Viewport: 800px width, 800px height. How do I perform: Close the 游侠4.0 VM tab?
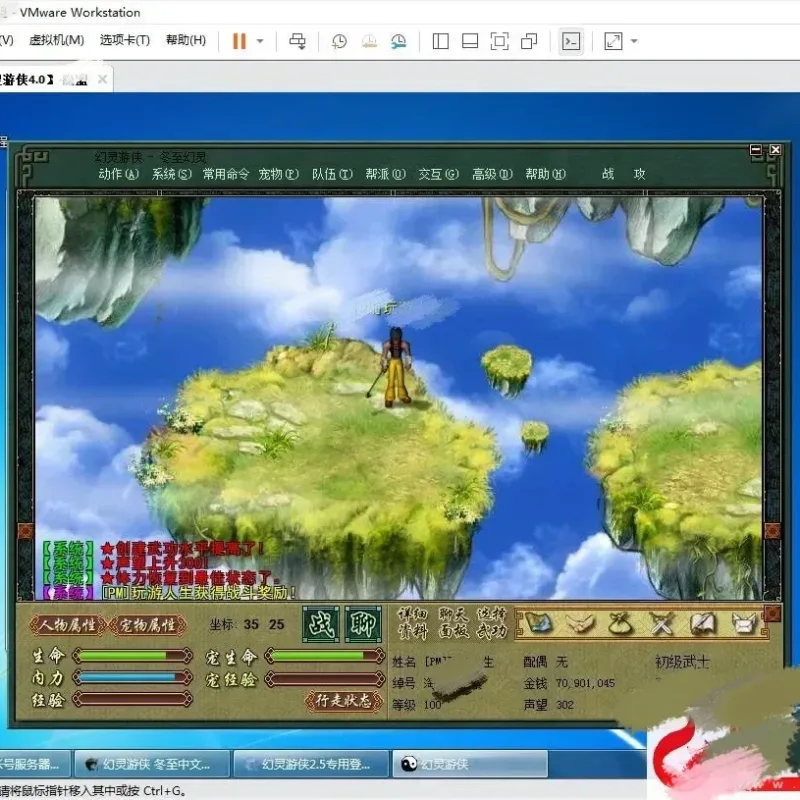point(102,79)
